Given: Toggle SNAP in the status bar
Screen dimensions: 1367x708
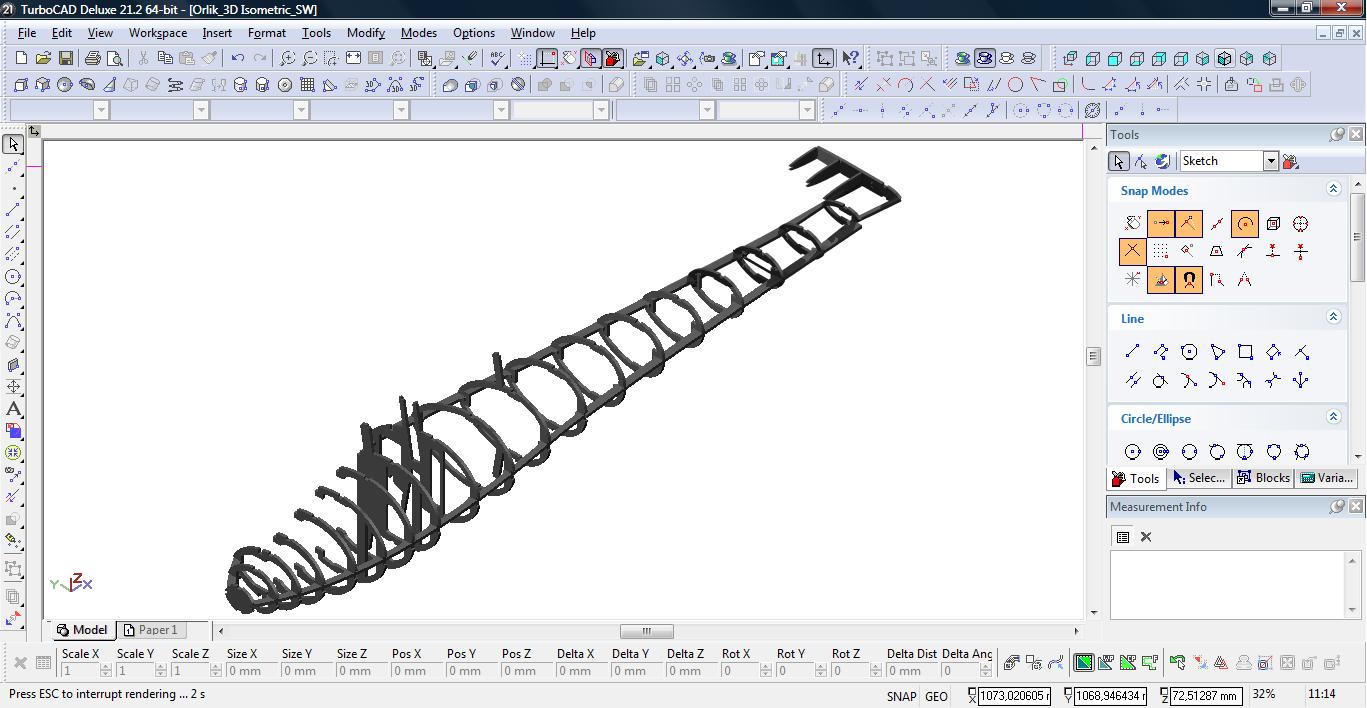Looking at the screenshot, I should pyautogui.click(x=900, y=696).
